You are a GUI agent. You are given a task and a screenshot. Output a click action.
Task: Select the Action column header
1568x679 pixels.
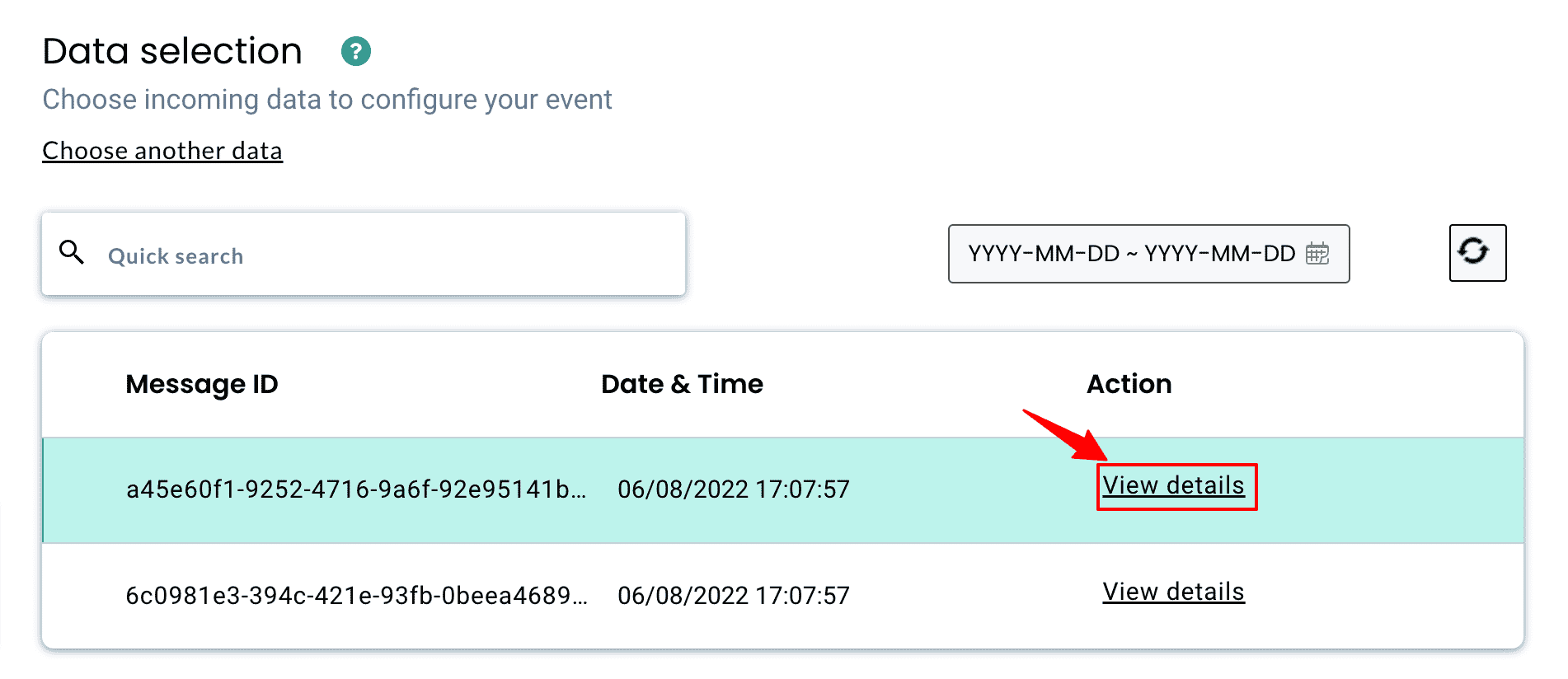pyautogui.click(x=1129, y=384)
